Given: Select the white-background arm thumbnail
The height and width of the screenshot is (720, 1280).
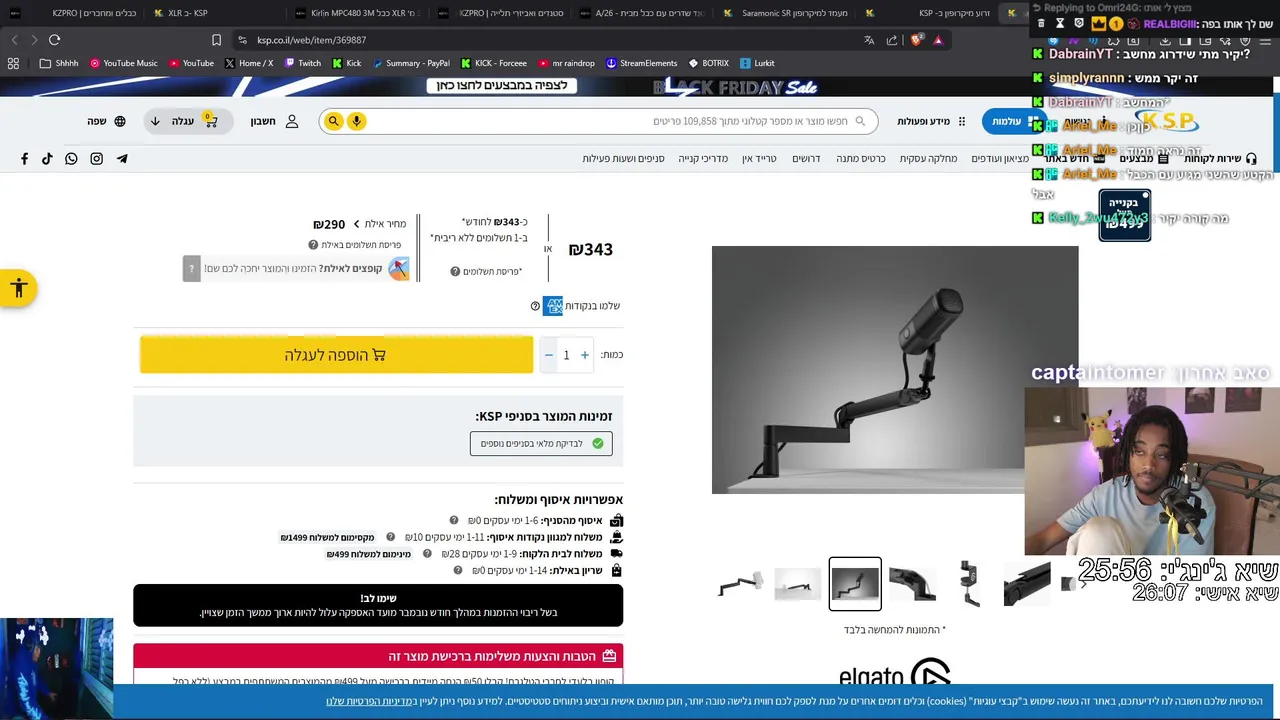Looking at the screenshot, I should click(798, 584).
